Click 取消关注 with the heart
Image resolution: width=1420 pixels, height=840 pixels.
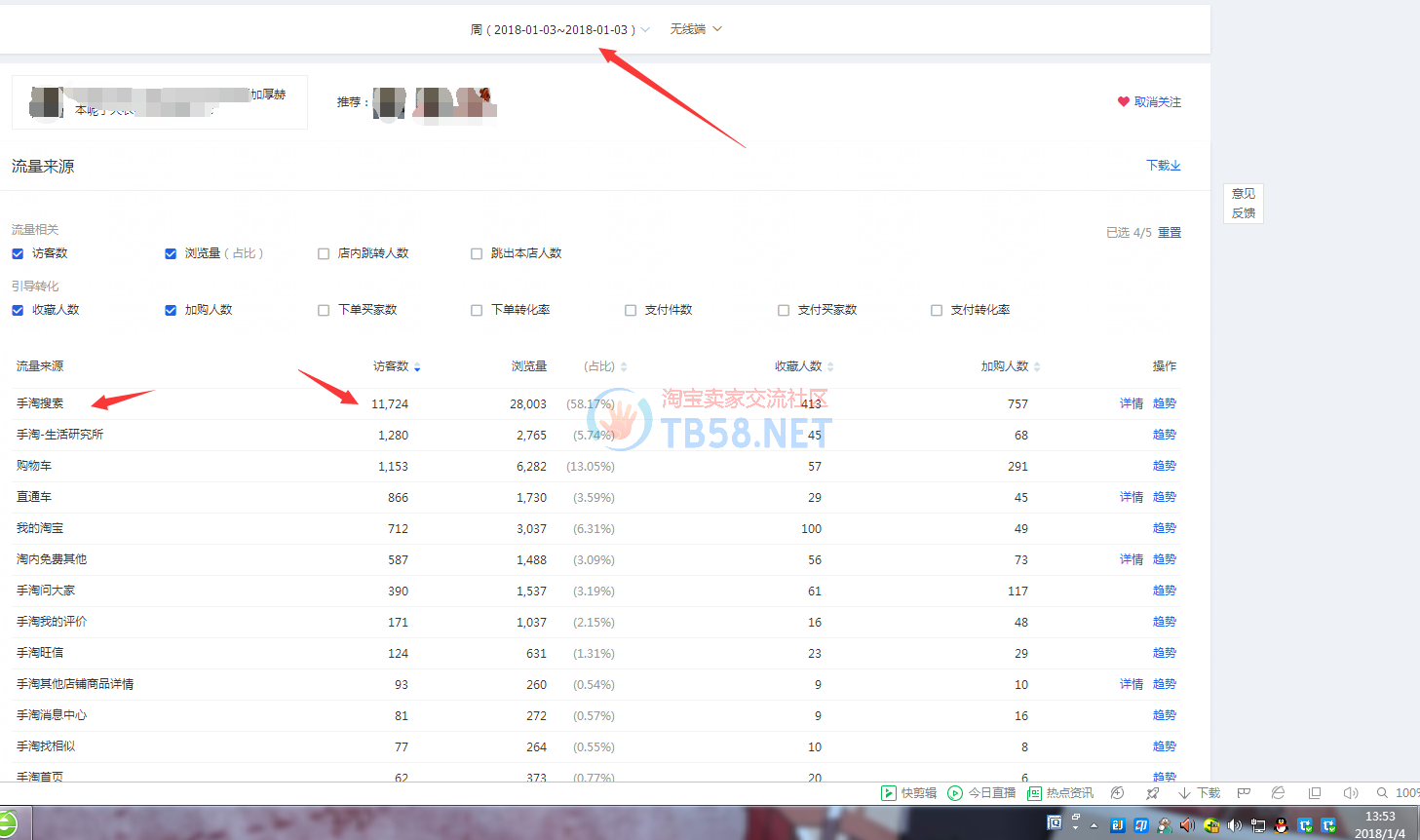point(1149,102)
